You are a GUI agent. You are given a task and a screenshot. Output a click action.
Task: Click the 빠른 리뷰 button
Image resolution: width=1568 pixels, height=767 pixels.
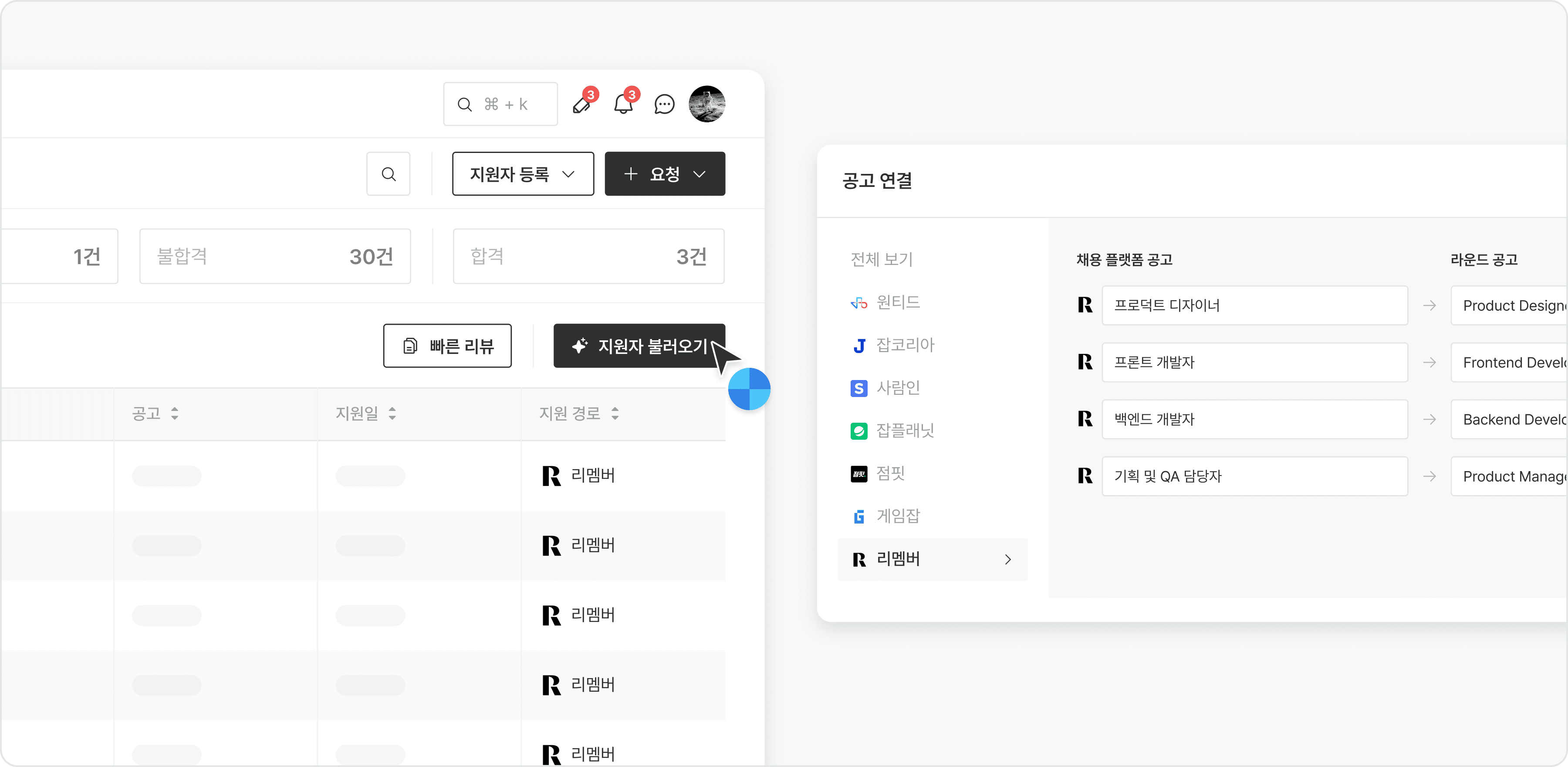pyautogui.click(x=447, y=346)
